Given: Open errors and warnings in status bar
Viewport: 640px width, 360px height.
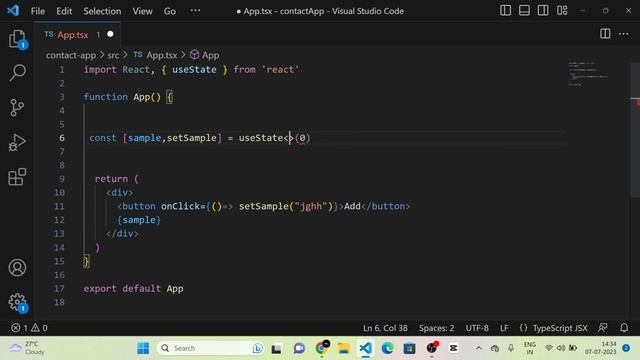Looking at the screenshot, I should pos(29,328).
